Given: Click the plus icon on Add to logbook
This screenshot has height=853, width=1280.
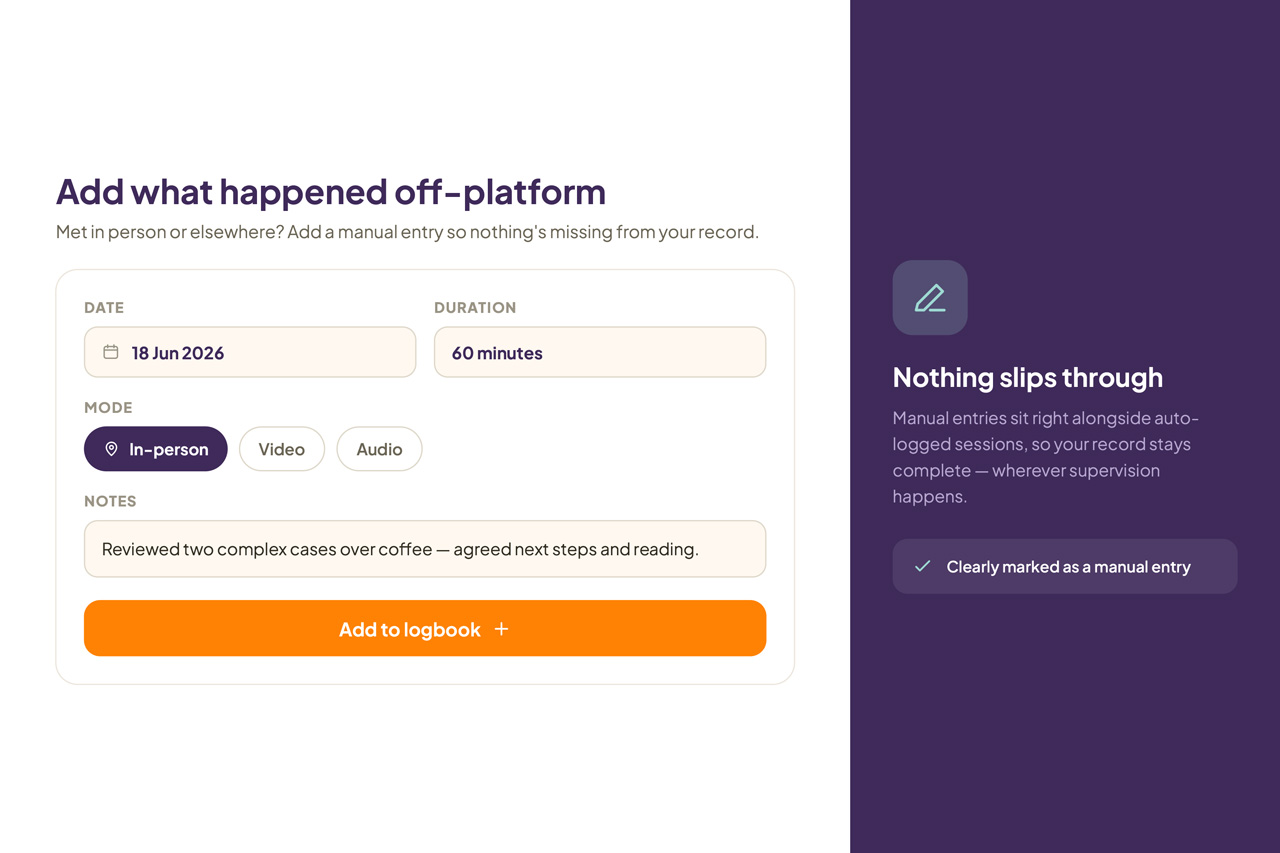Looking at the screenshot, I should [x=502, y=629].
